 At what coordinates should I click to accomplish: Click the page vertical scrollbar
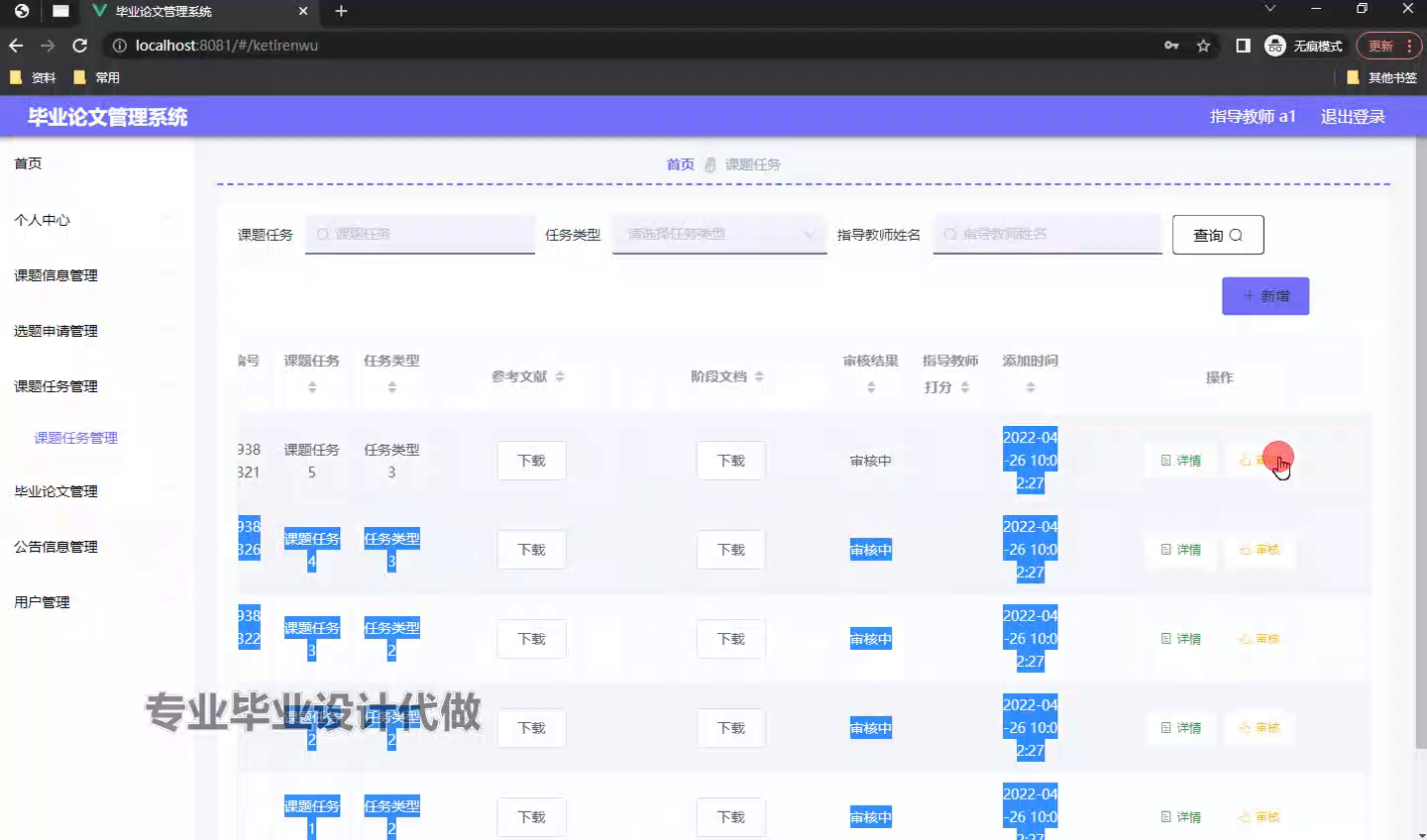pyautogui.click(x=1419, y=444)
